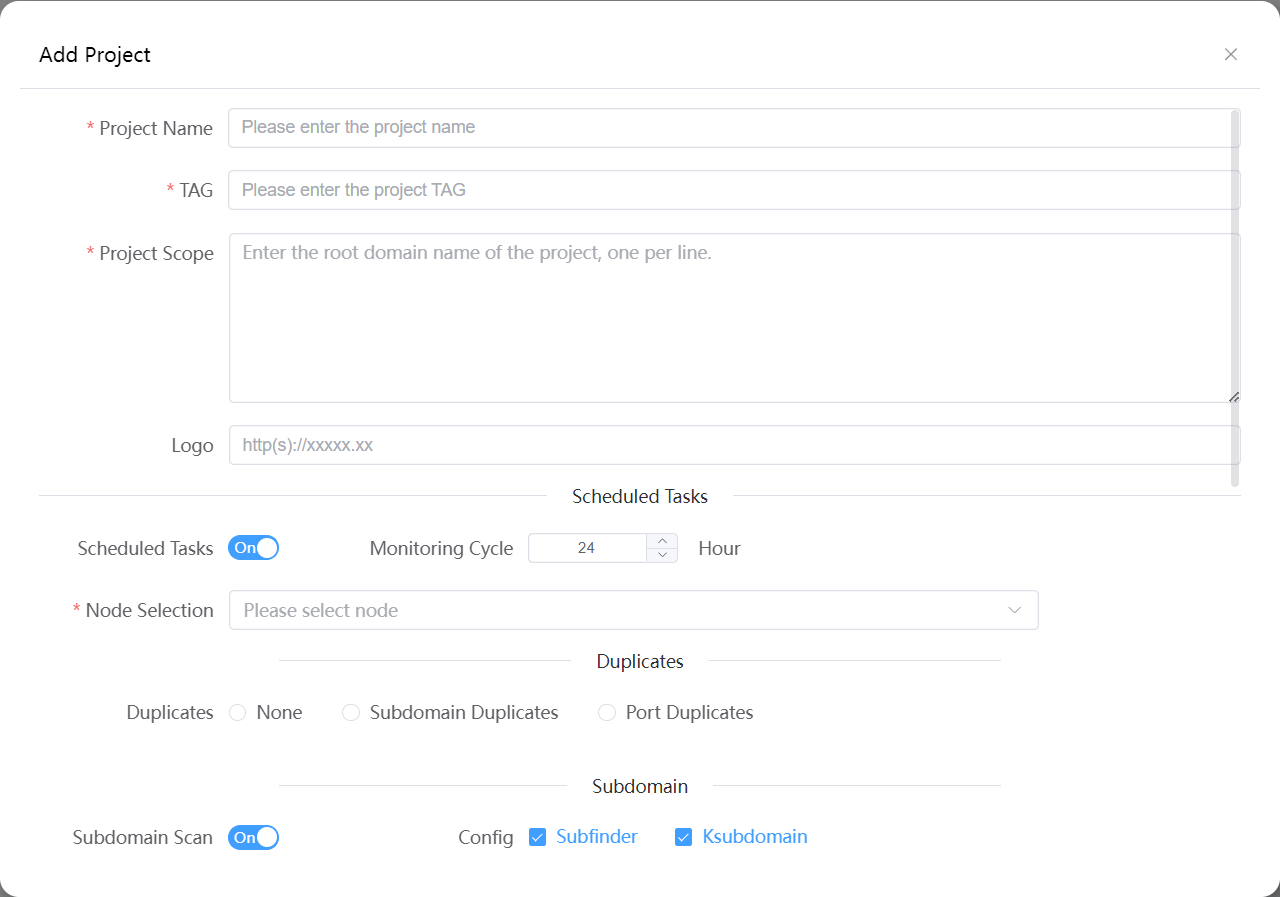The image size is (1280, 897).
Task: Click the Ksubdomain label text
Action: tap(755, 837)
